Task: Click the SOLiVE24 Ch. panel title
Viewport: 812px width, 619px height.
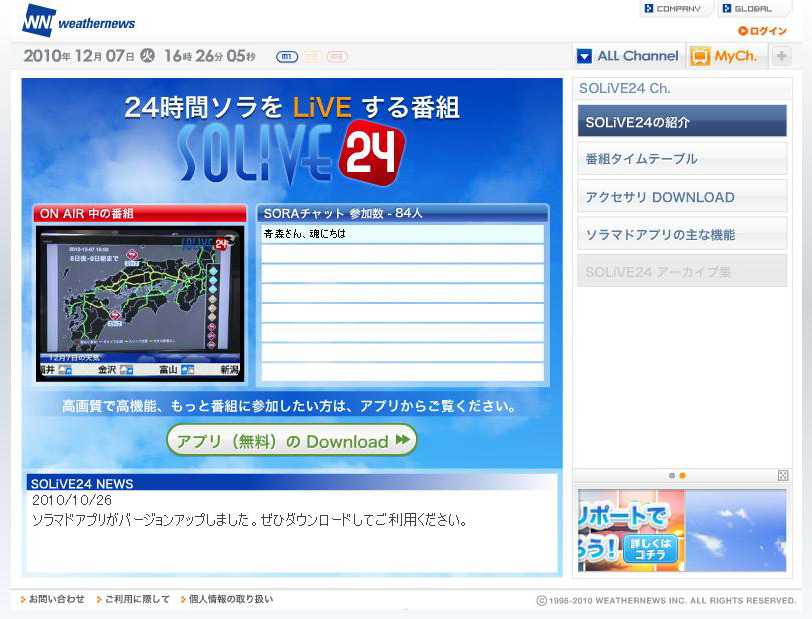Action: click(625, 89)
